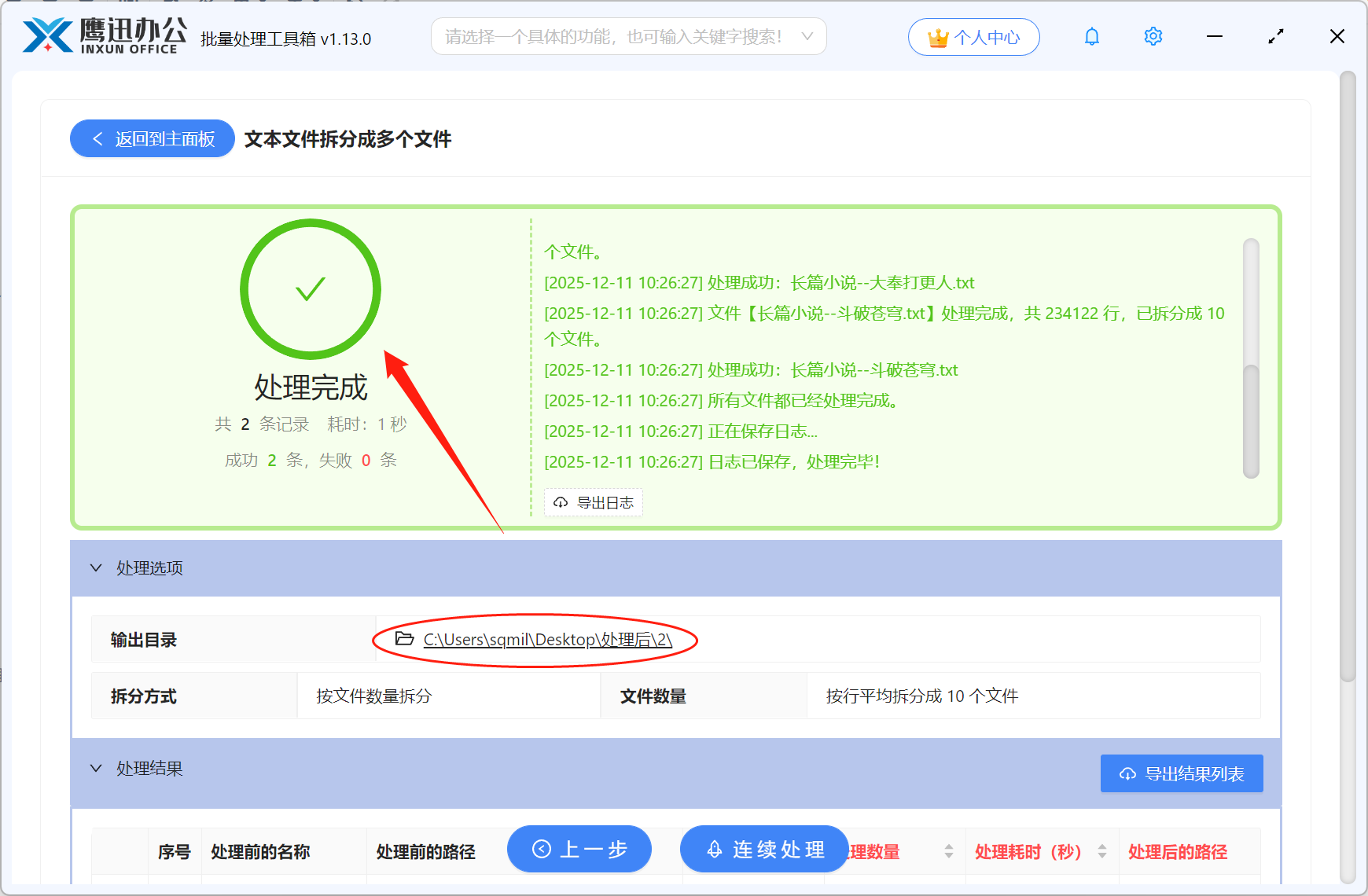
Task: Open the function search dropdown
Action: [807, 36]
